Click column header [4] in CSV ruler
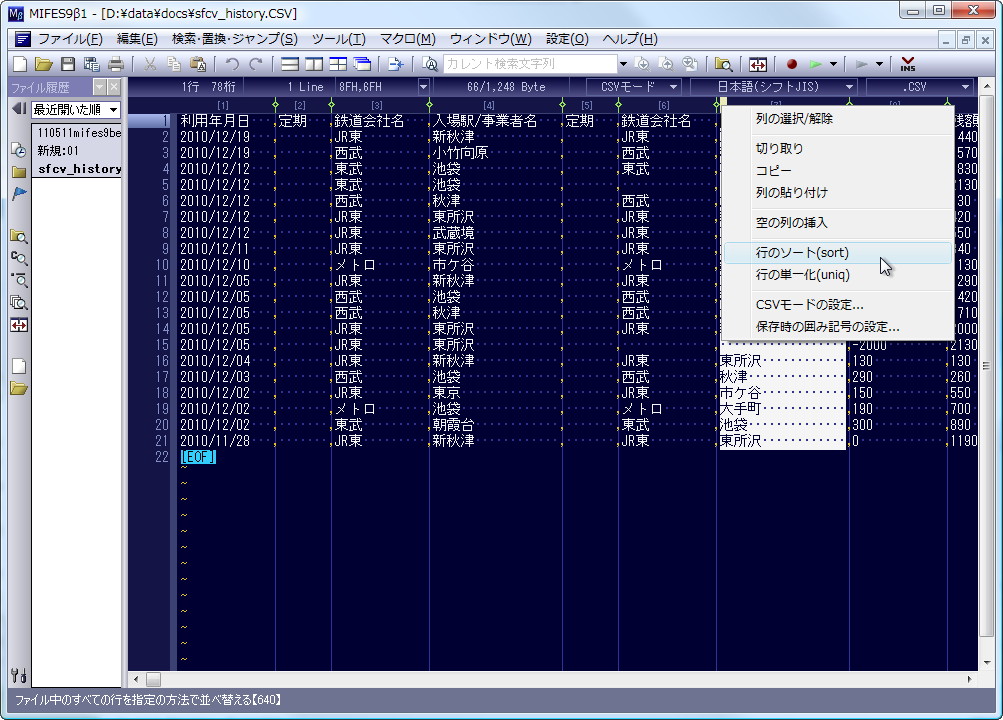 tap(489, 105)
